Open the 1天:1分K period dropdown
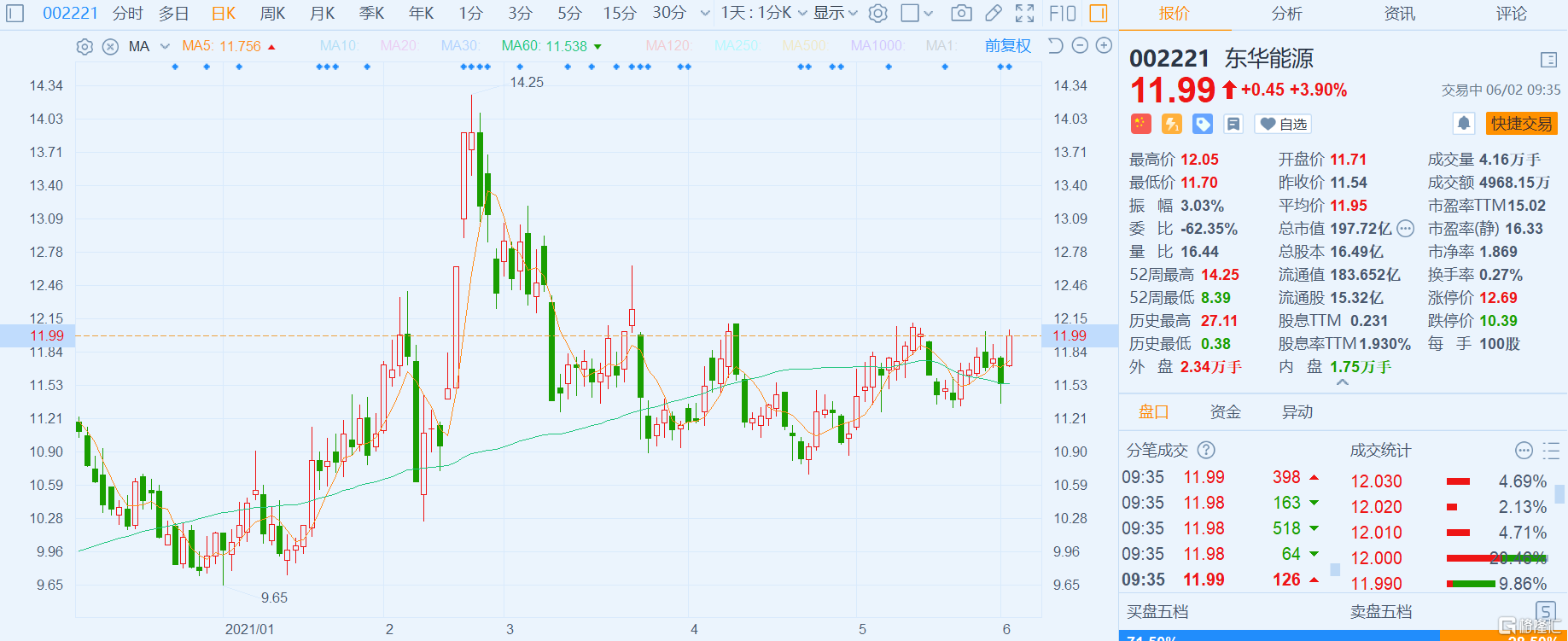The width and height of the screenshot is (1568, 641). pos(763,13)
